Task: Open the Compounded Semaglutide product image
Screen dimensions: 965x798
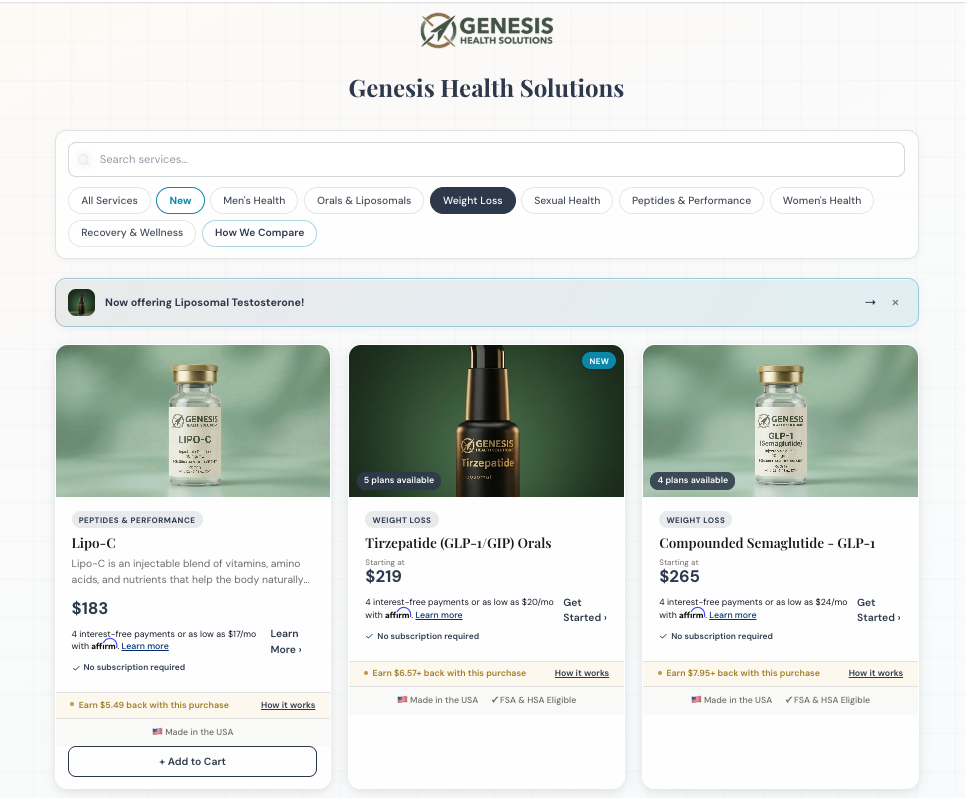Action: tap(780, 421)
